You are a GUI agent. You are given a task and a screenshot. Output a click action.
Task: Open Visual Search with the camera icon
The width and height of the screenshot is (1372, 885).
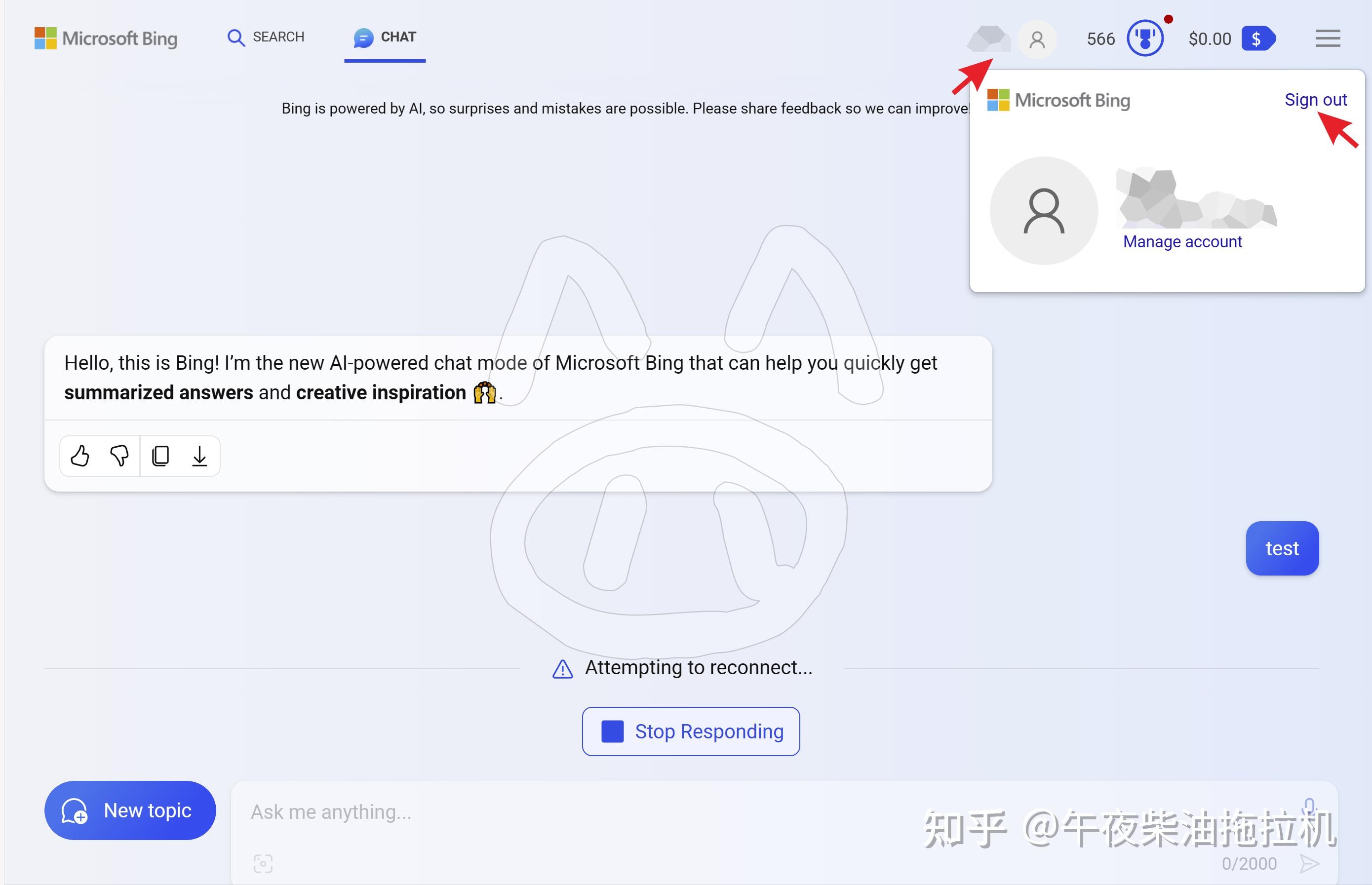[263, 863]
